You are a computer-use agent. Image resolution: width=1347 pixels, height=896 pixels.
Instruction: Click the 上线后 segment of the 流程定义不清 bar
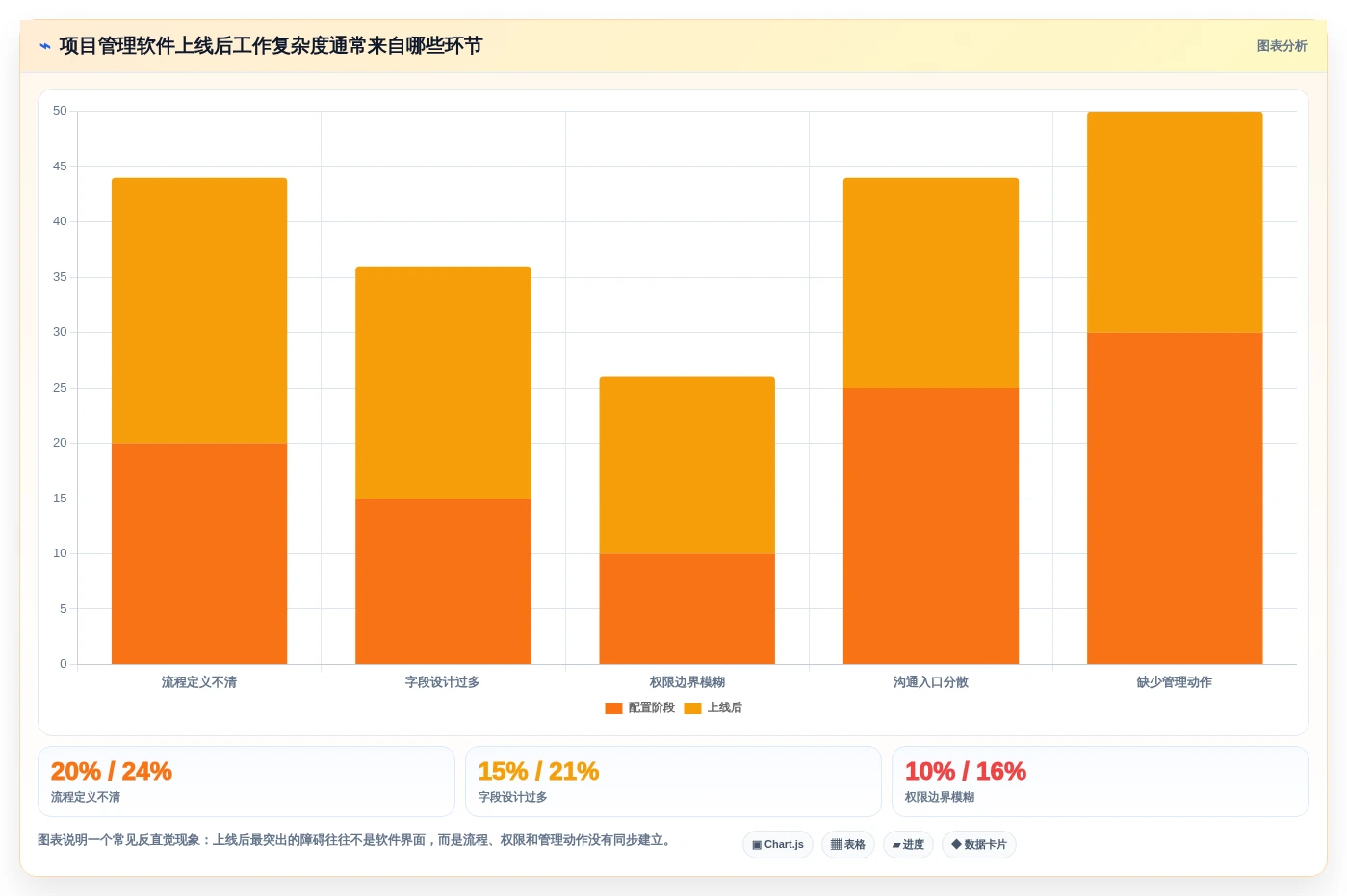pos(199,310)
